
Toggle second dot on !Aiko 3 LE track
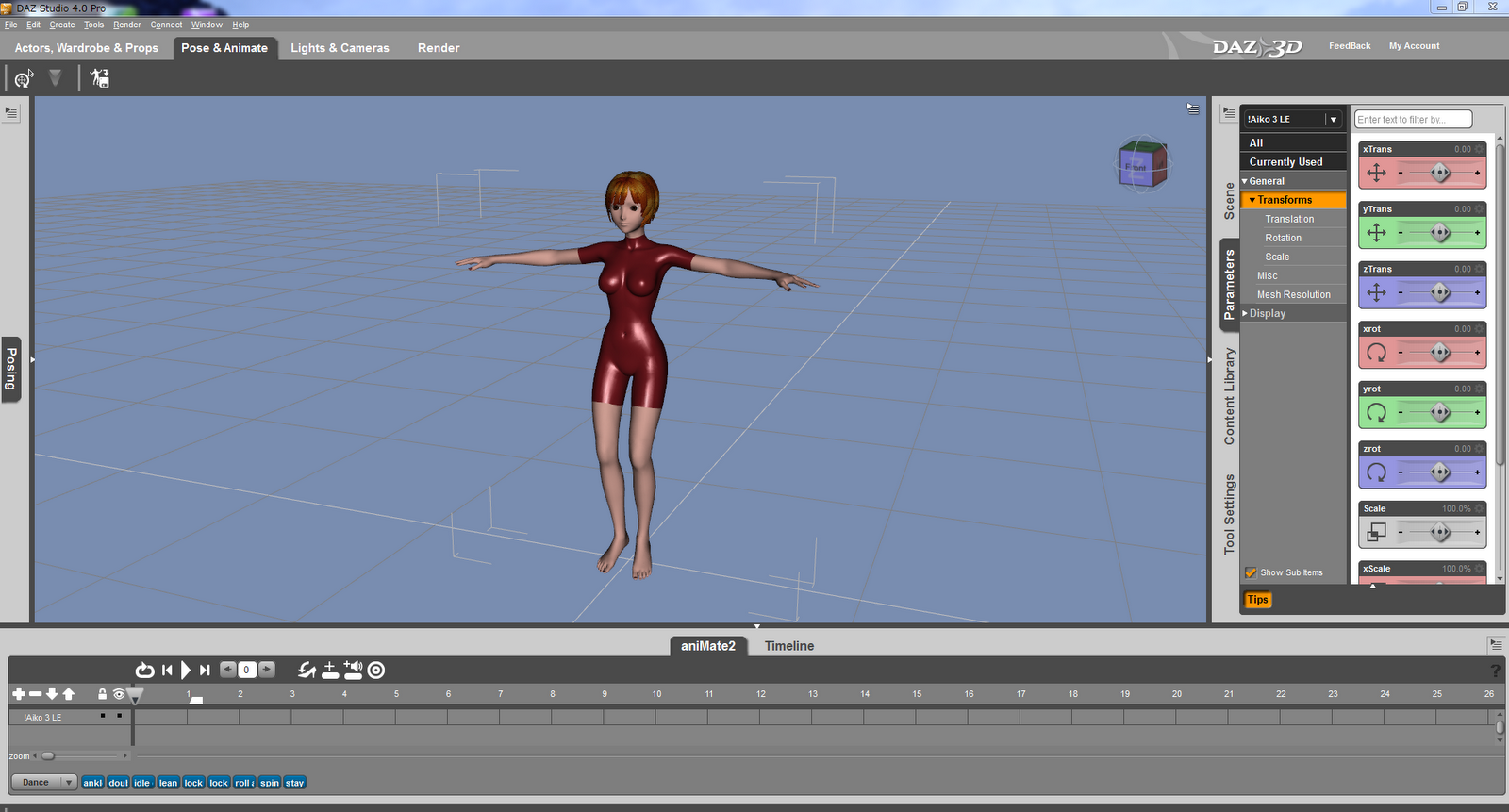119,716
